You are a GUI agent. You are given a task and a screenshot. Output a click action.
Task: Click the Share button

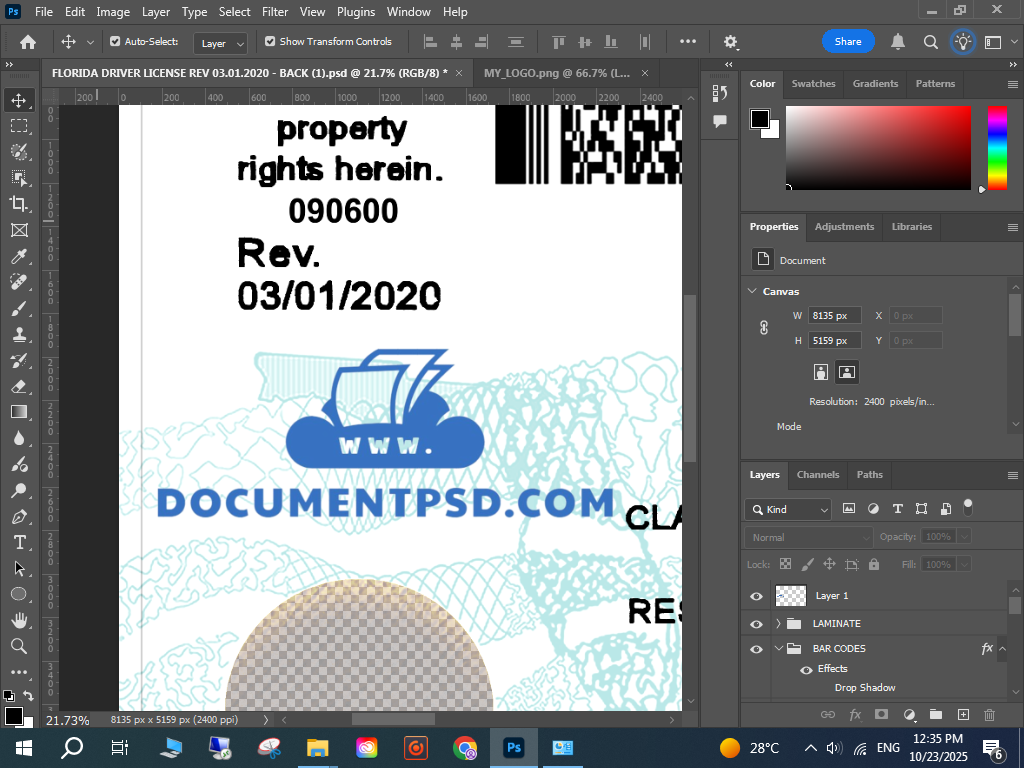(848, 42)
